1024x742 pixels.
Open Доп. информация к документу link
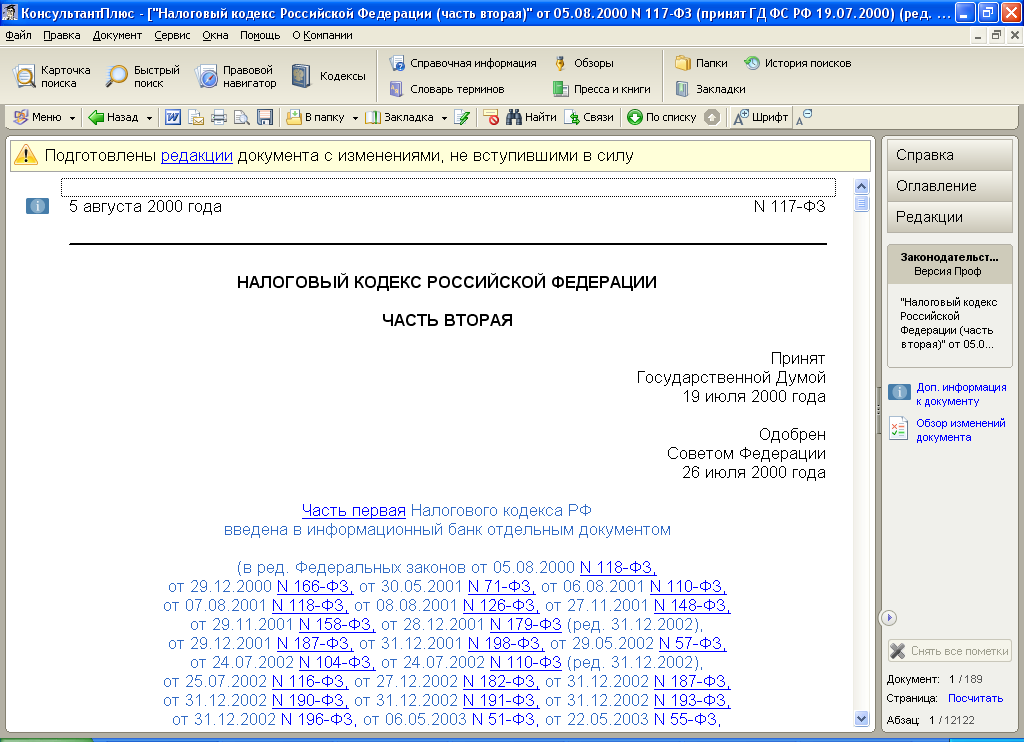tap(961, 394)
